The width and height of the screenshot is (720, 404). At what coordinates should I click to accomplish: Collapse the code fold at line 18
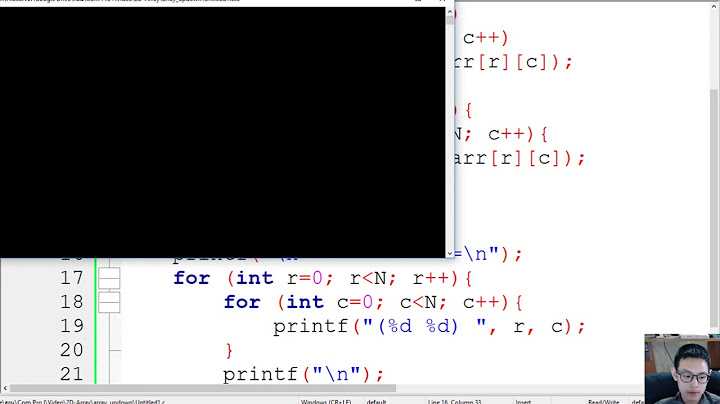109,302
